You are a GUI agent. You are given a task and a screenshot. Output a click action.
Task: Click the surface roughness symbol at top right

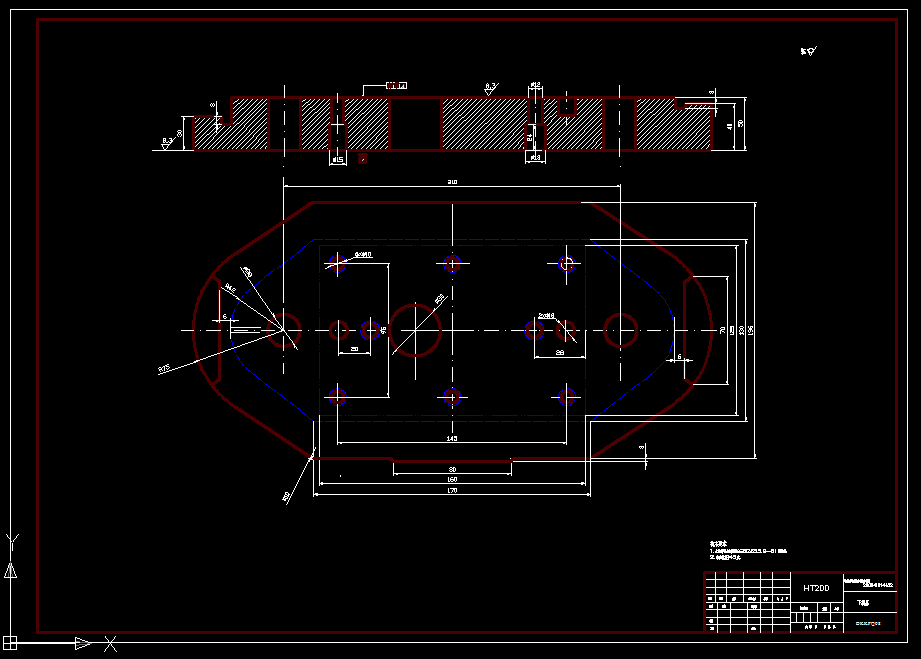[x=808, y=51]
